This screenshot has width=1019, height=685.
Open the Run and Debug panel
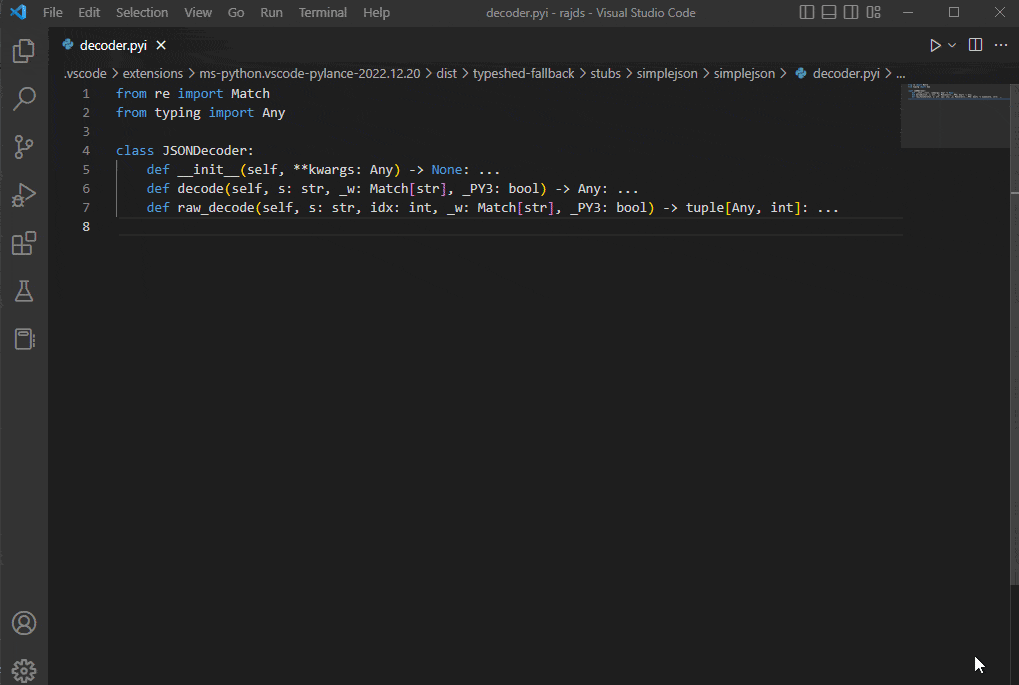click(x=24, y=194)
